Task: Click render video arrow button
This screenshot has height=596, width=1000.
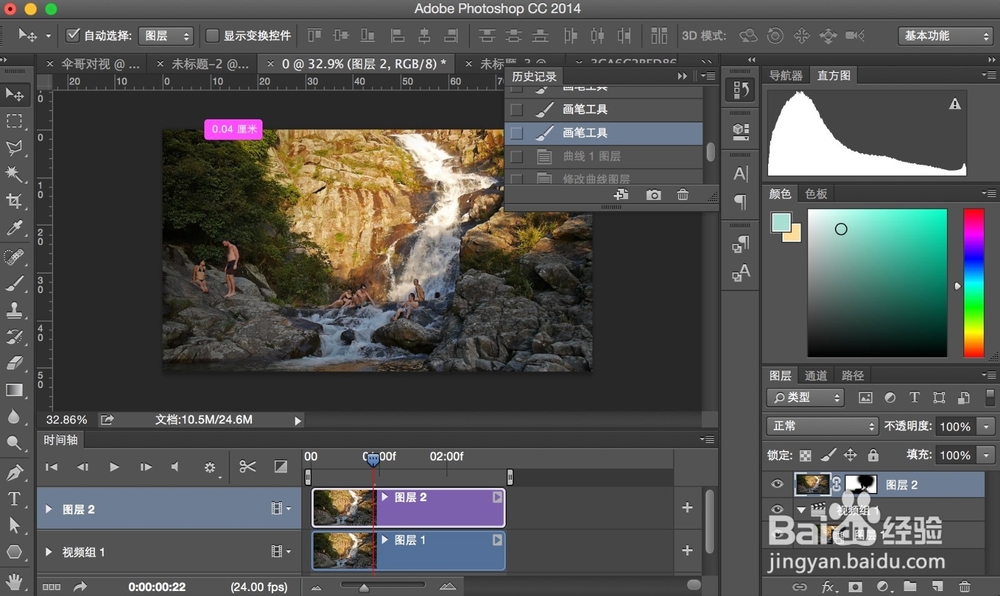Action: [80, 586]
